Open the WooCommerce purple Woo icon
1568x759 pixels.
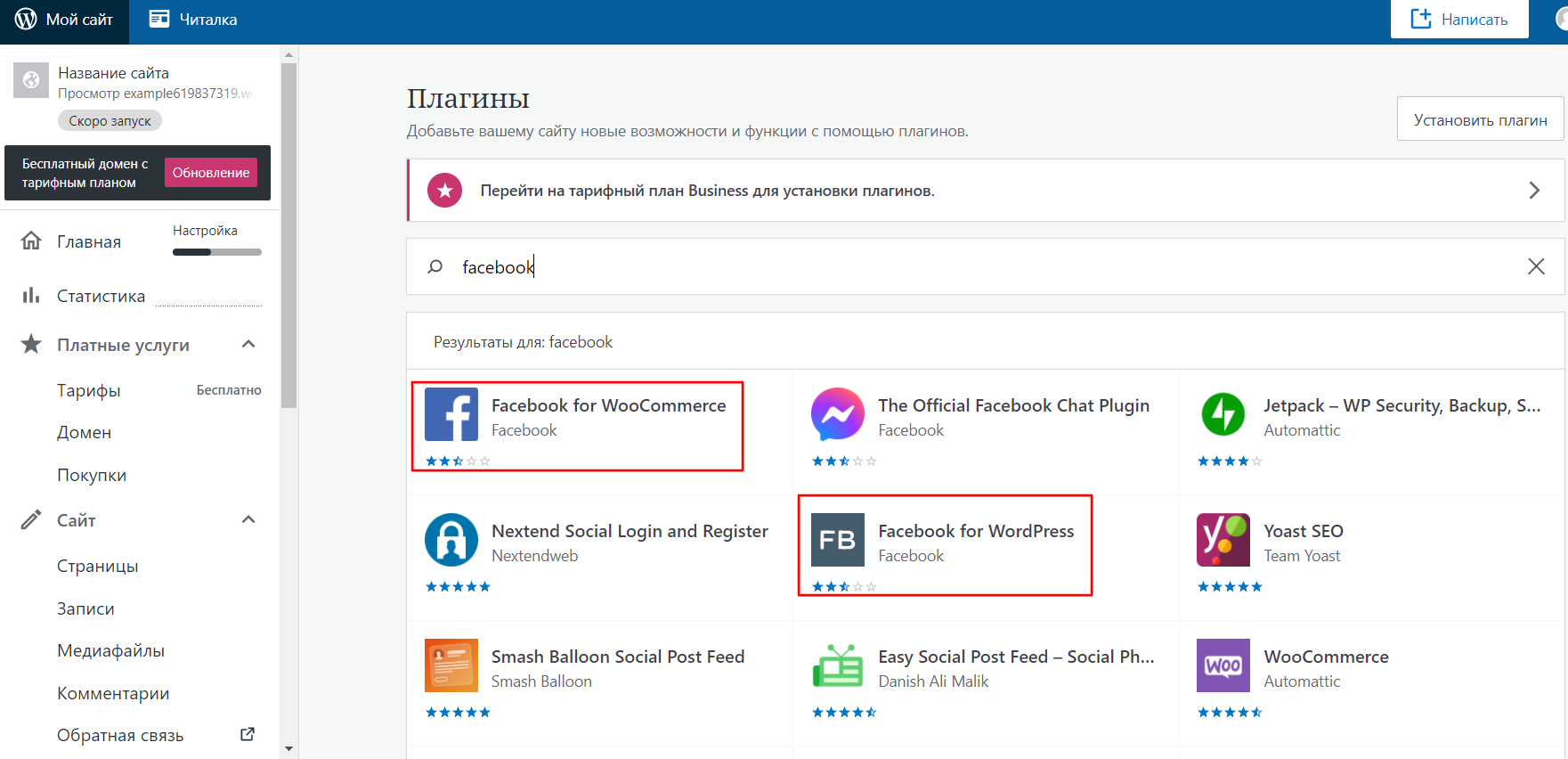point(1223,665)
